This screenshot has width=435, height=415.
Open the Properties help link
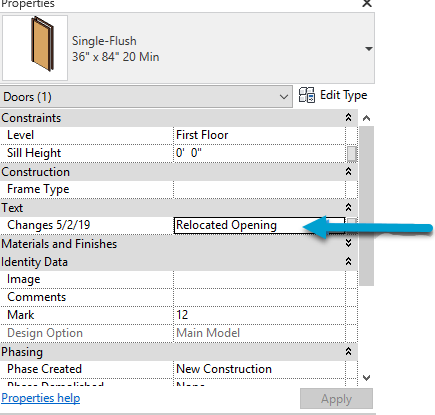point(41,398)
